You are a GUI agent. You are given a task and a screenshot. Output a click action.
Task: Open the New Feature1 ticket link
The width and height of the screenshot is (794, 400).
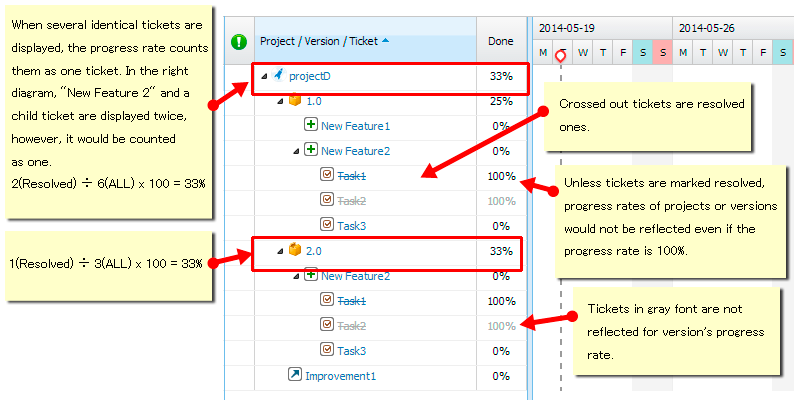(355, 125)
